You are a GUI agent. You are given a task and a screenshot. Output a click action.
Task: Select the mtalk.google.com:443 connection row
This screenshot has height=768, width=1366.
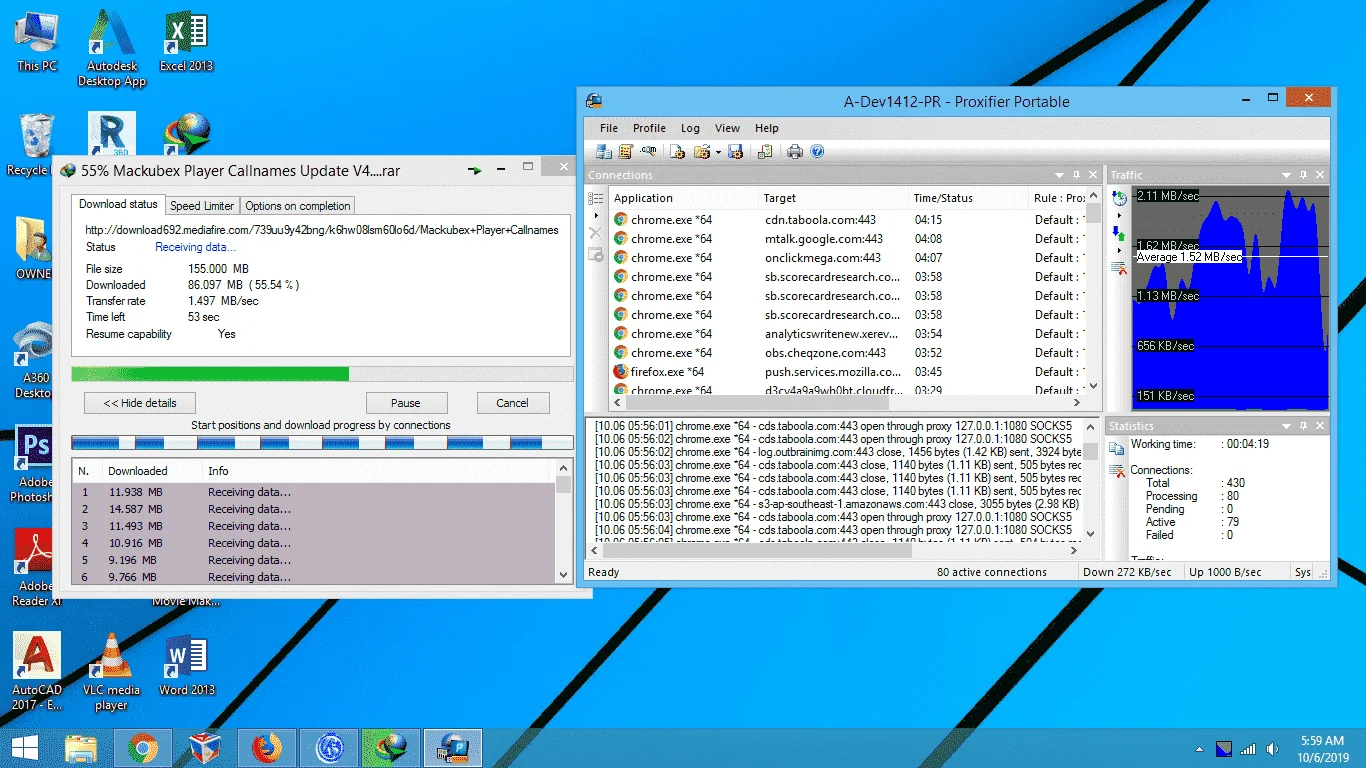click(847, 239)
